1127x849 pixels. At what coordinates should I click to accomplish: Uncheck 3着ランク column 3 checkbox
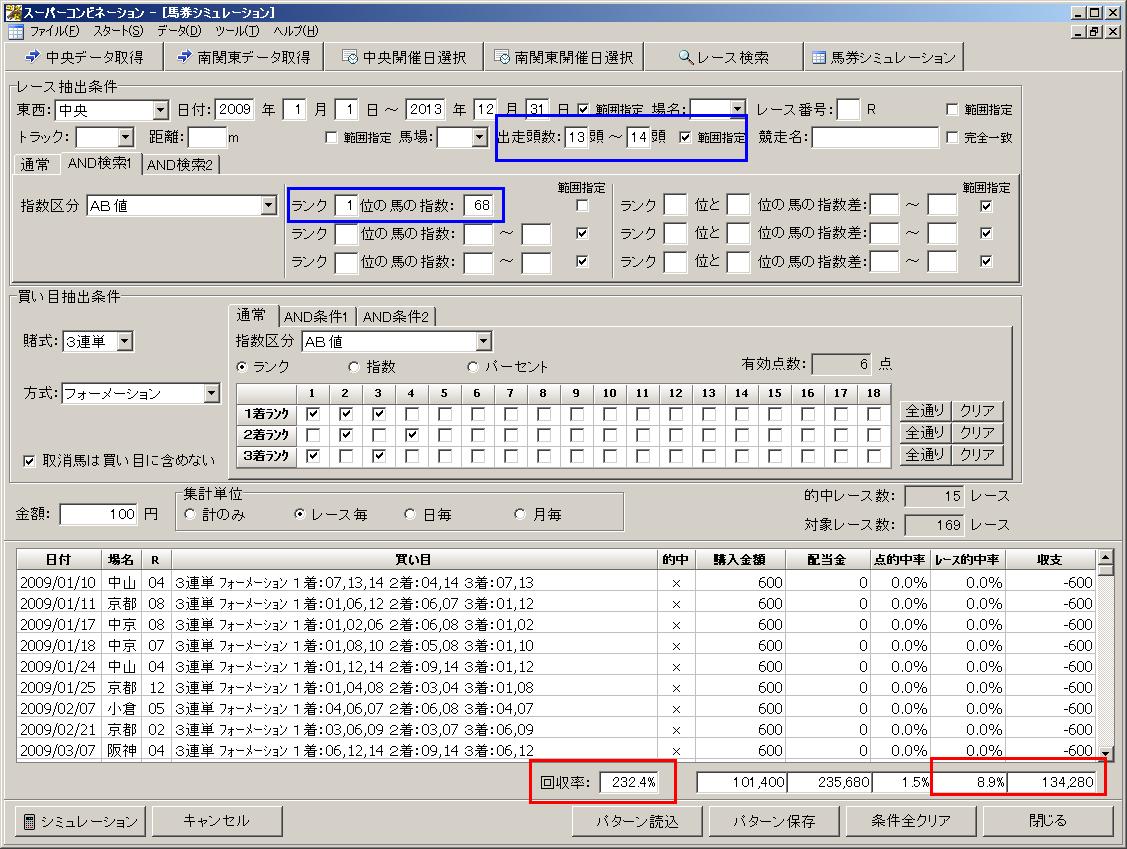click(x=379, y=456)
